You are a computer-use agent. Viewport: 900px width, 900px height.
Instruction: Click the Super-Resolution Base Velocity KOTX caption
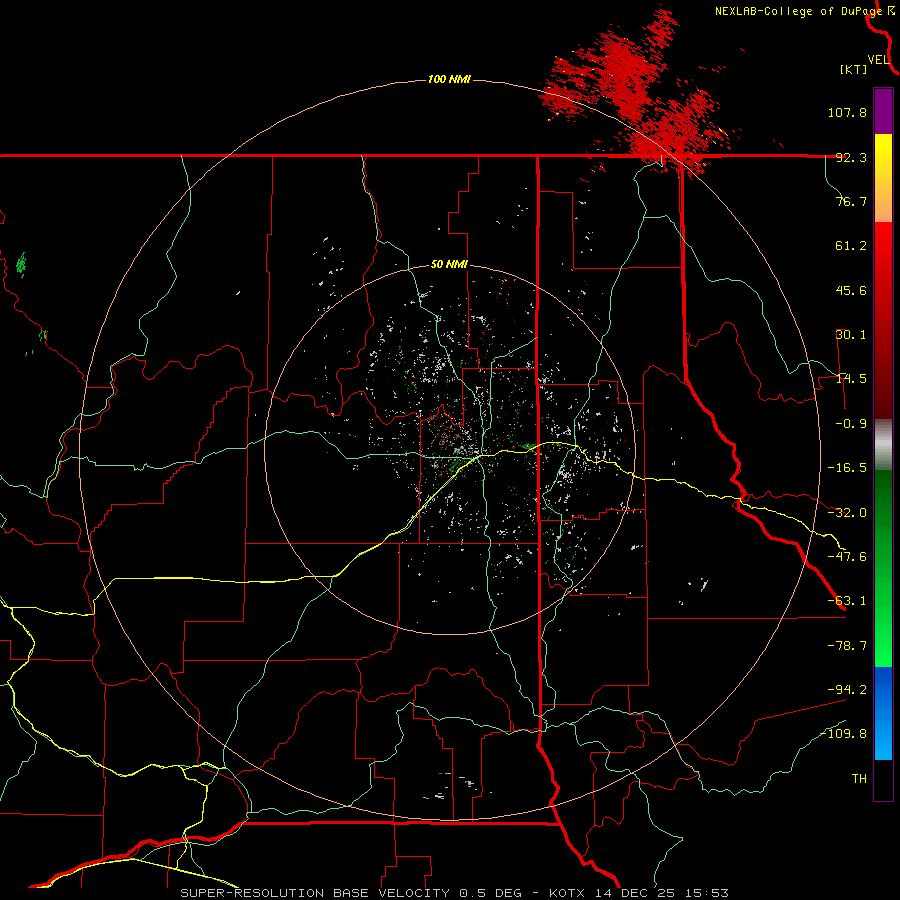click(455, 893)
